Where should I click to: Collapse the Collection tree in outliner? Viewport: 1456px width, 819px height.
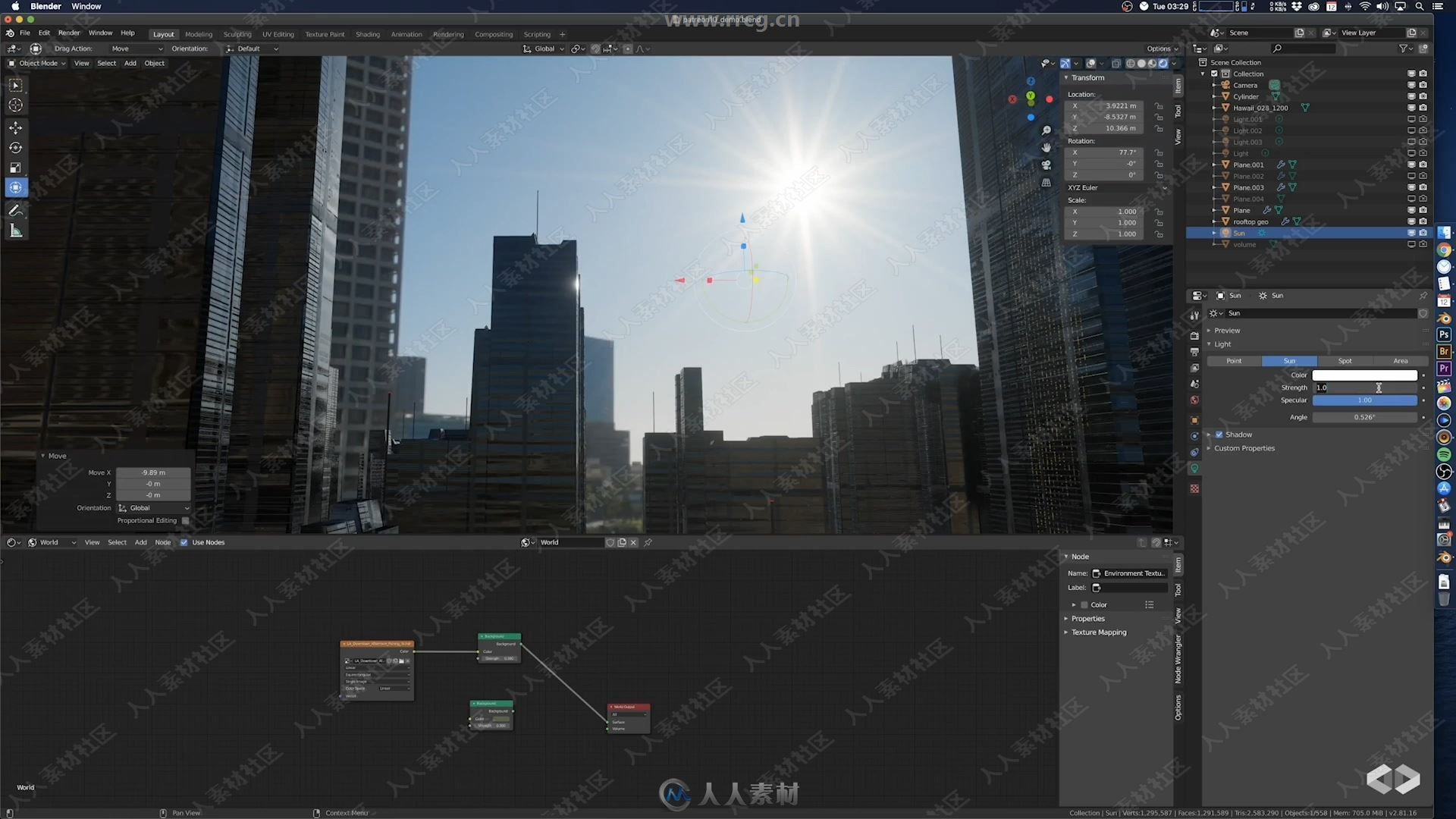[1203, 74]
